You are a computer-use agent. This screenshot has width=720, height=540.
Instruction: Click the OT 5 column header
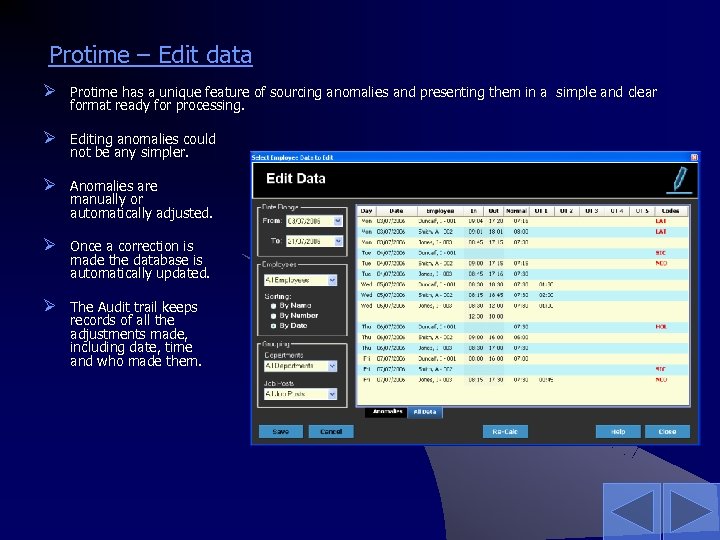641,211
